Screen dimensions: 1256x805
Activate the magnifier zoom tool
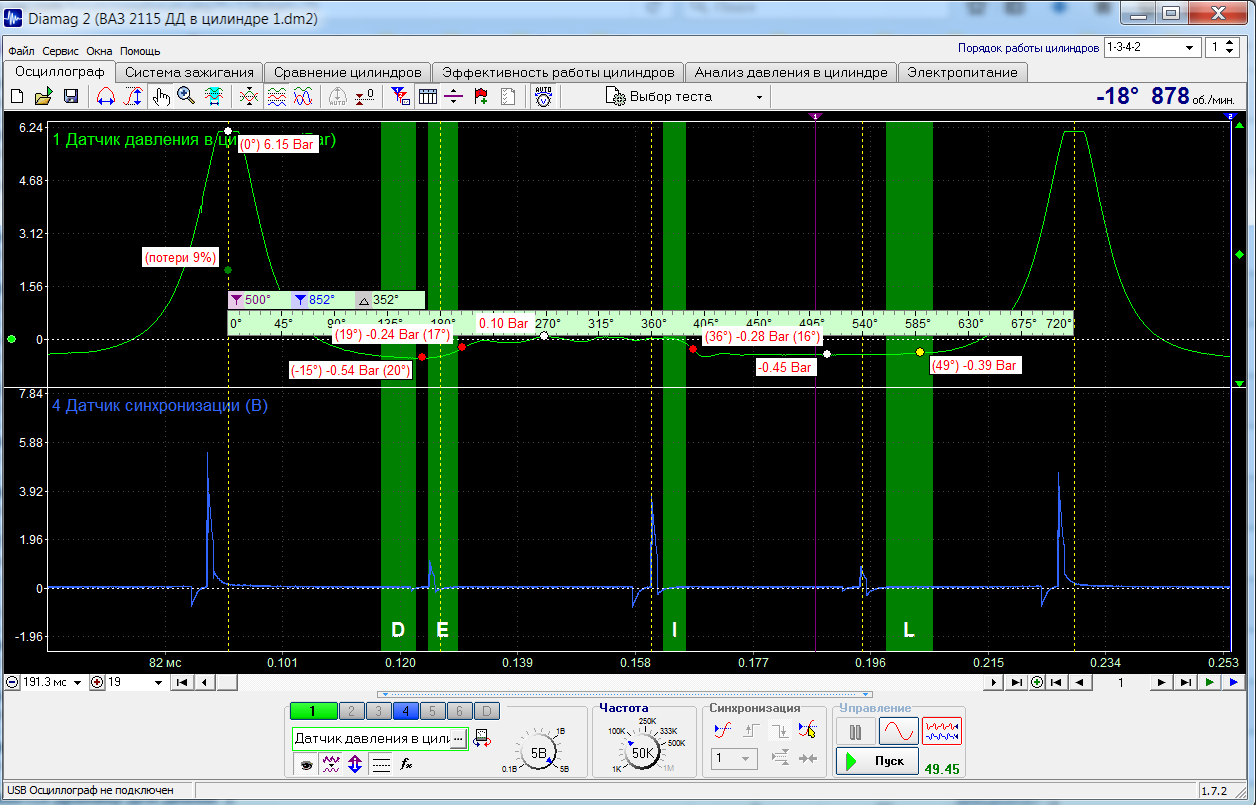(186, 96)
